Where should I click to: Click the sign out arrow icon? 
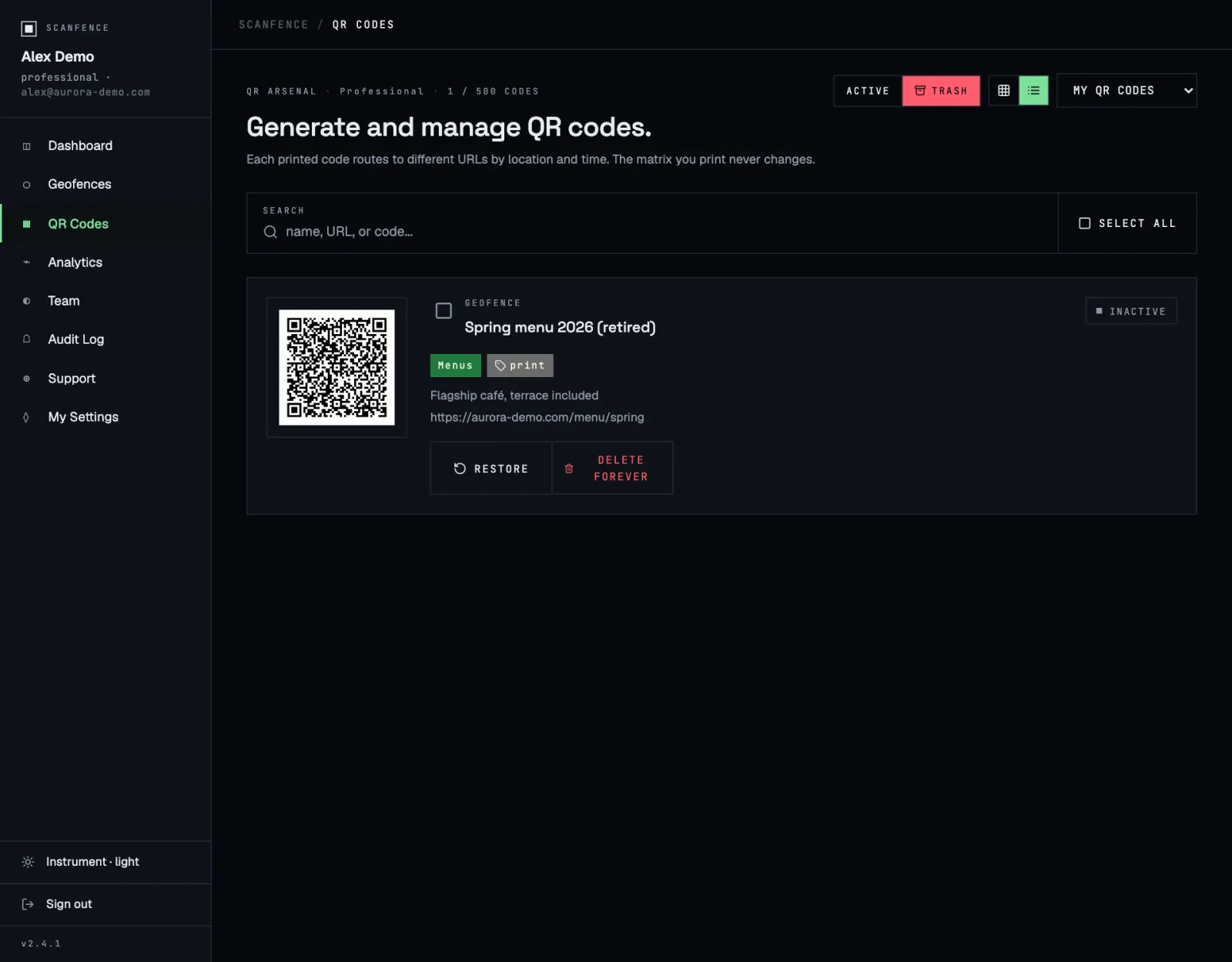pos(28,904)
